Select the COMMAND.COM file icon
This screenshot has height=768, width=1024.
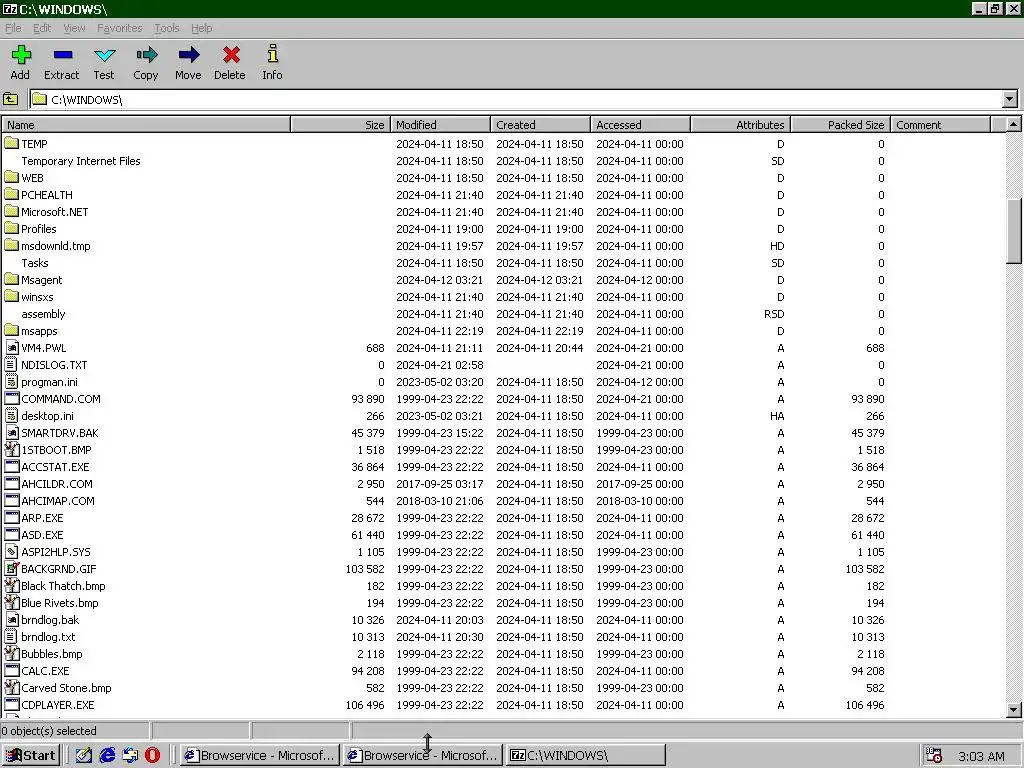[12, 398]
